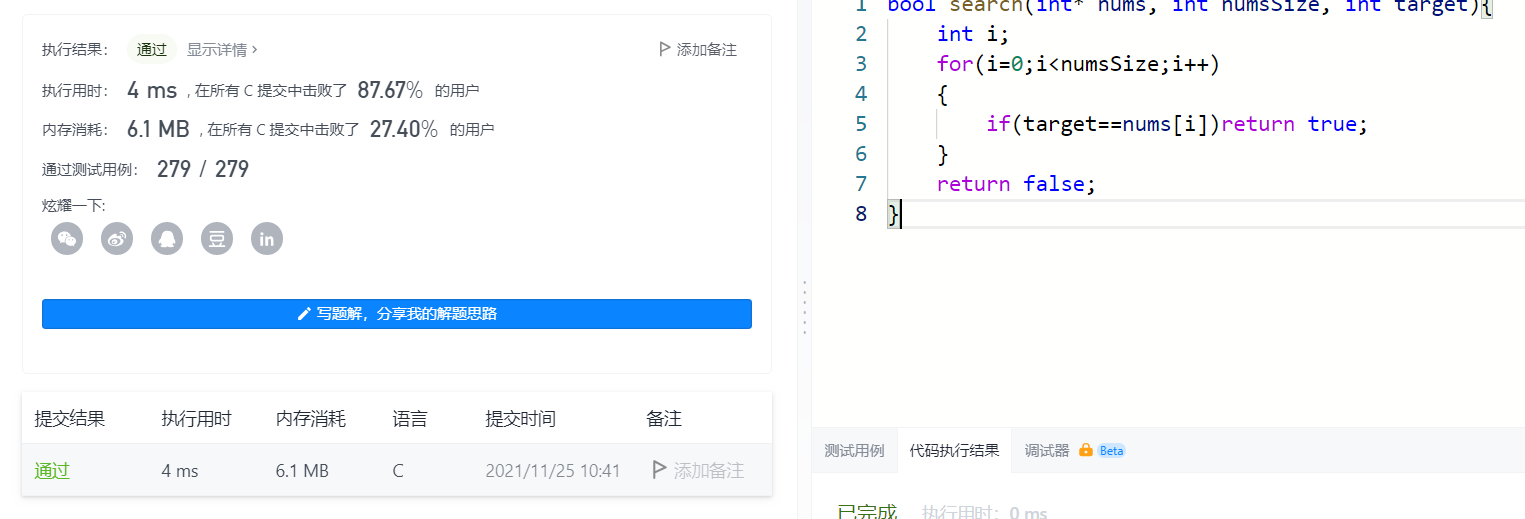This screenshot has width=1525, height=519.
Task: Switch to 测试用例 tab
Action: click(x=854, y=451)
